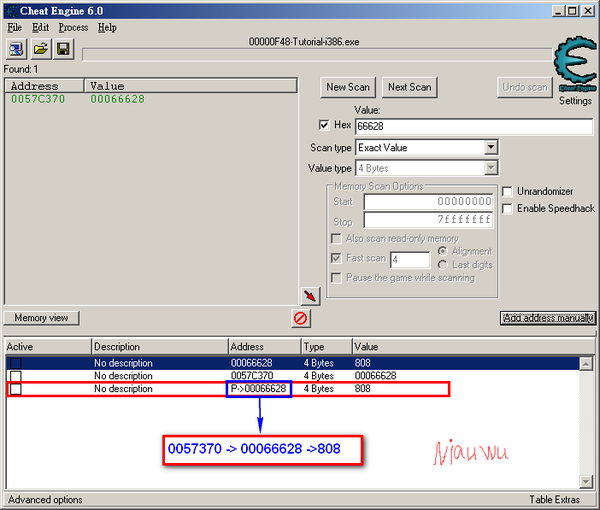Activate checkbox for address 0057C370 row
The width and height of the screenshot is (600, 510).
16,376
